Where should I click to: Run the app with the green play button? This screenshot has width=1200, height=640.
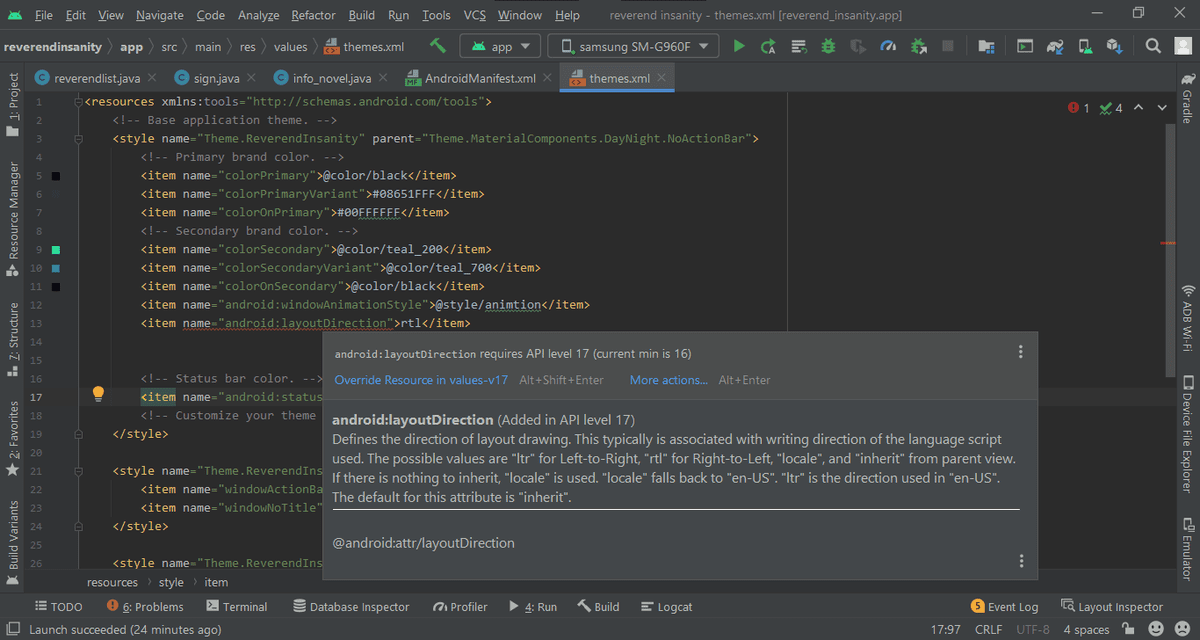739,46
